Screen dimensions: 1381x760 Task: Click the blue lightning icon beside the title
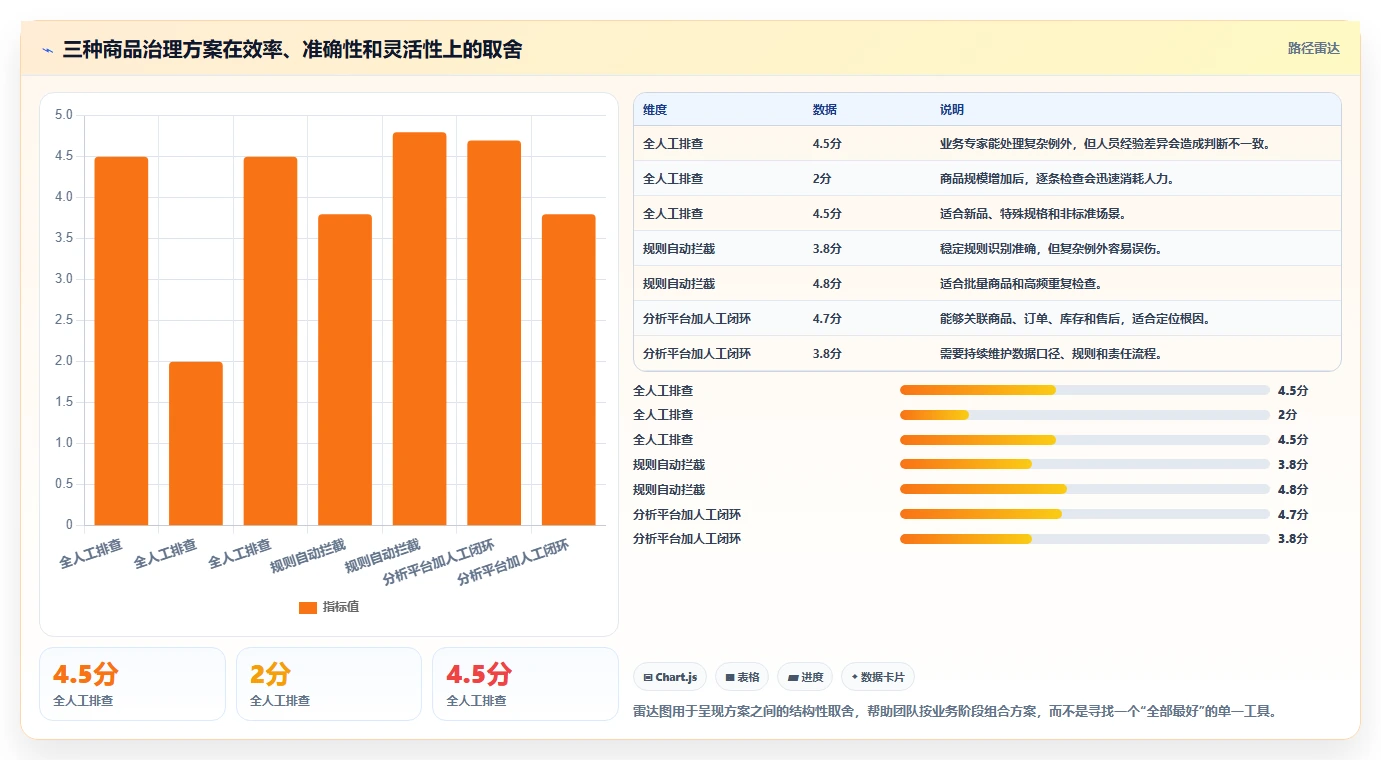[48, 50]
